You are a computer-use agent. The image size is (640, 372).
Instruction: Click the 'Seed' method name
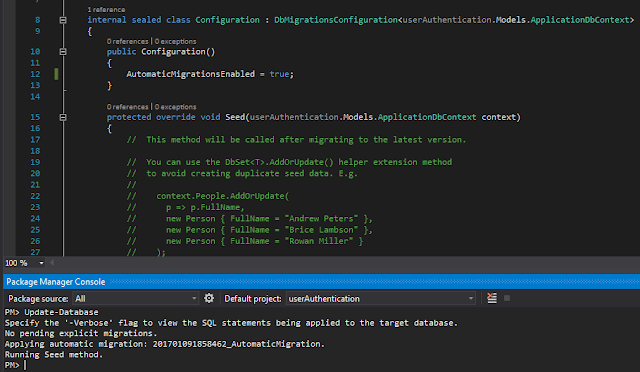(235, 117)
